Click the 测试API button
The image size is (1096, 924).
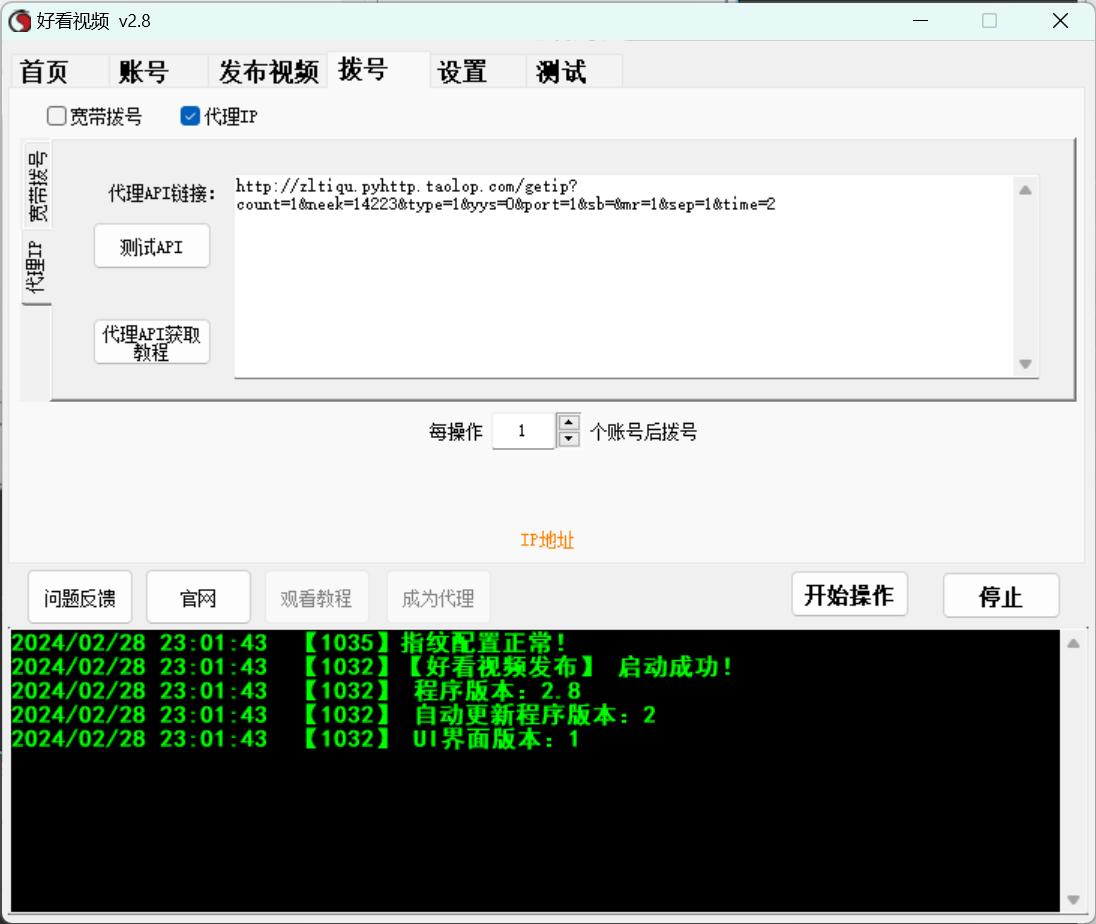(x=152, y=246)
